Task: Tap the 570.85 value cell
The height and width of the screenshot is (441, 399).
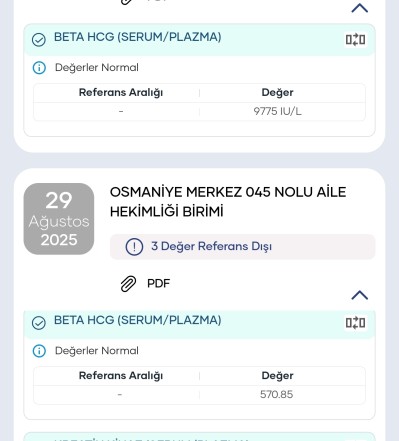Action: pyautogui.click(x=277, y=395)
